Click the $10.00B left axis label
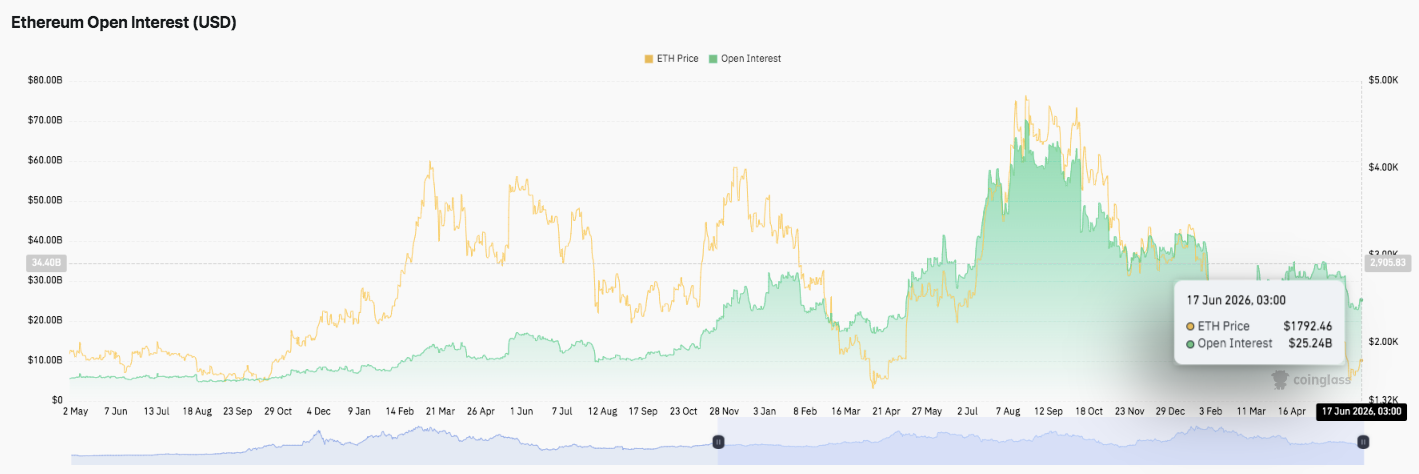This screenshot has width=1419, height=474. coord(45,360)
